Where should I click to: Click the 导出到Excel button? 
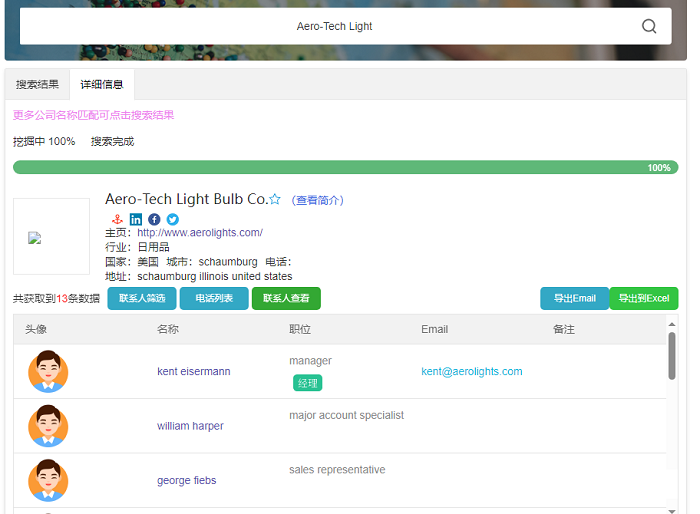coord(644,298)
